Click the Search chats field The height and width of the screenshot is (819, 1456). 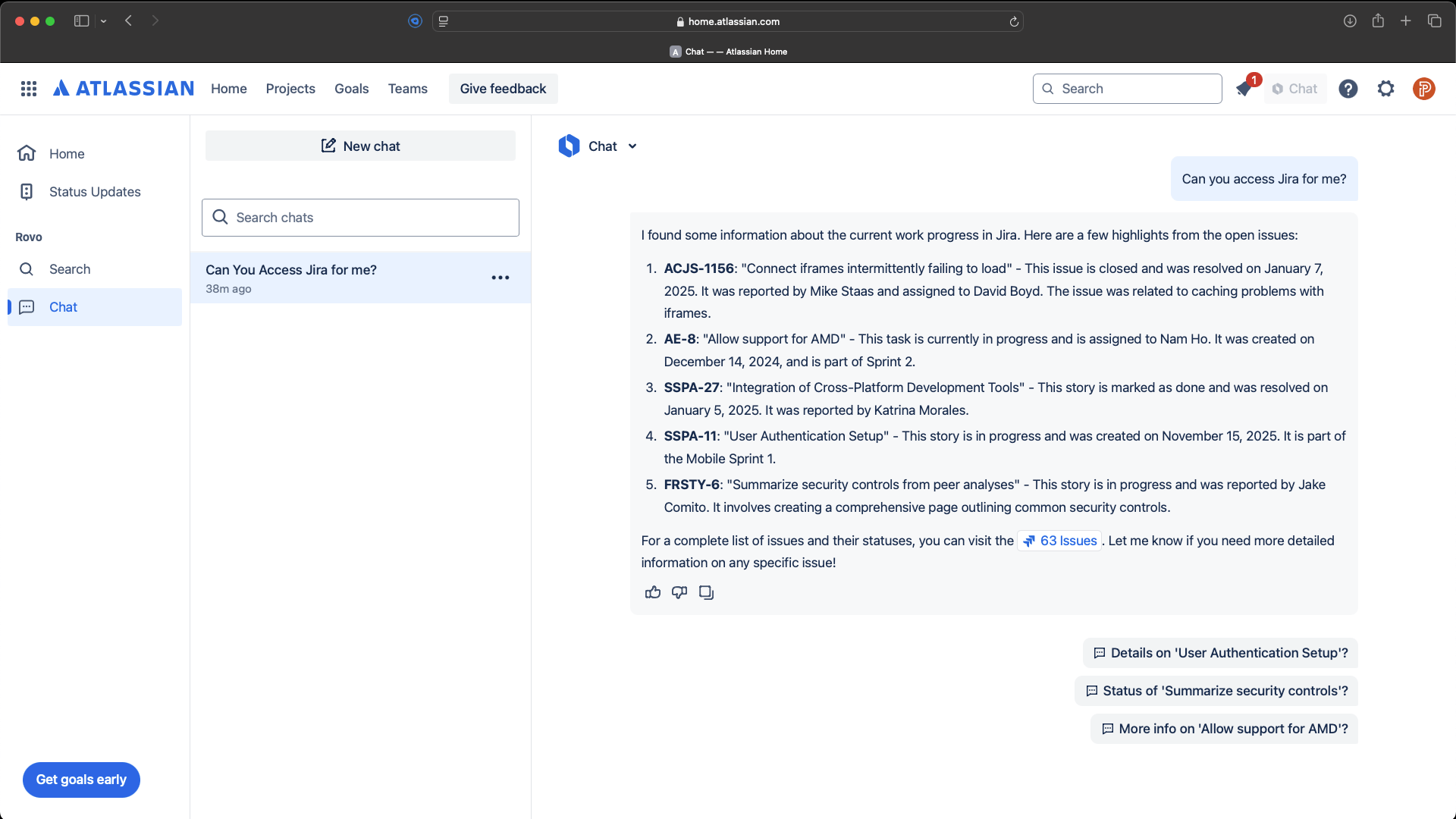pos(360,218)
